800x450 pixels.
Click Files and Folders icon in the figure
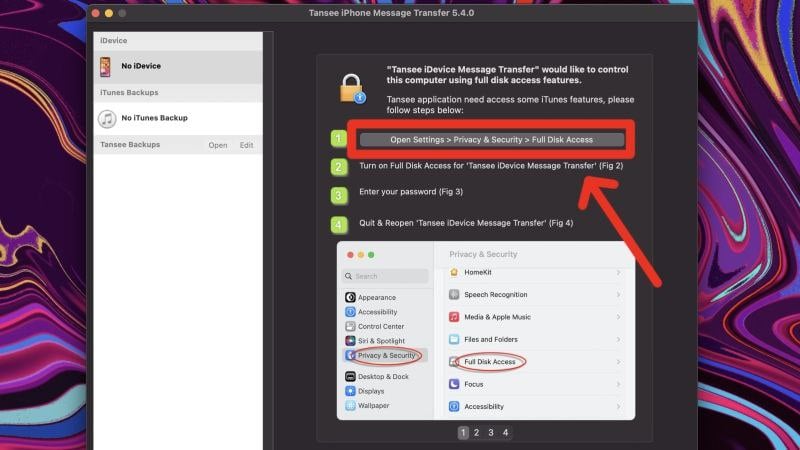(454, 339)
